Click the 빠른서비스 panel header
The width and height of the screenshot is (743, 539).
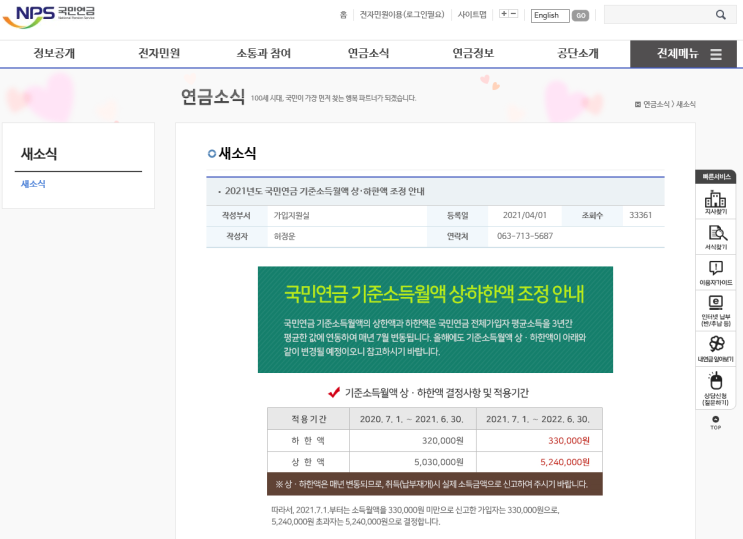pos(716,177)
